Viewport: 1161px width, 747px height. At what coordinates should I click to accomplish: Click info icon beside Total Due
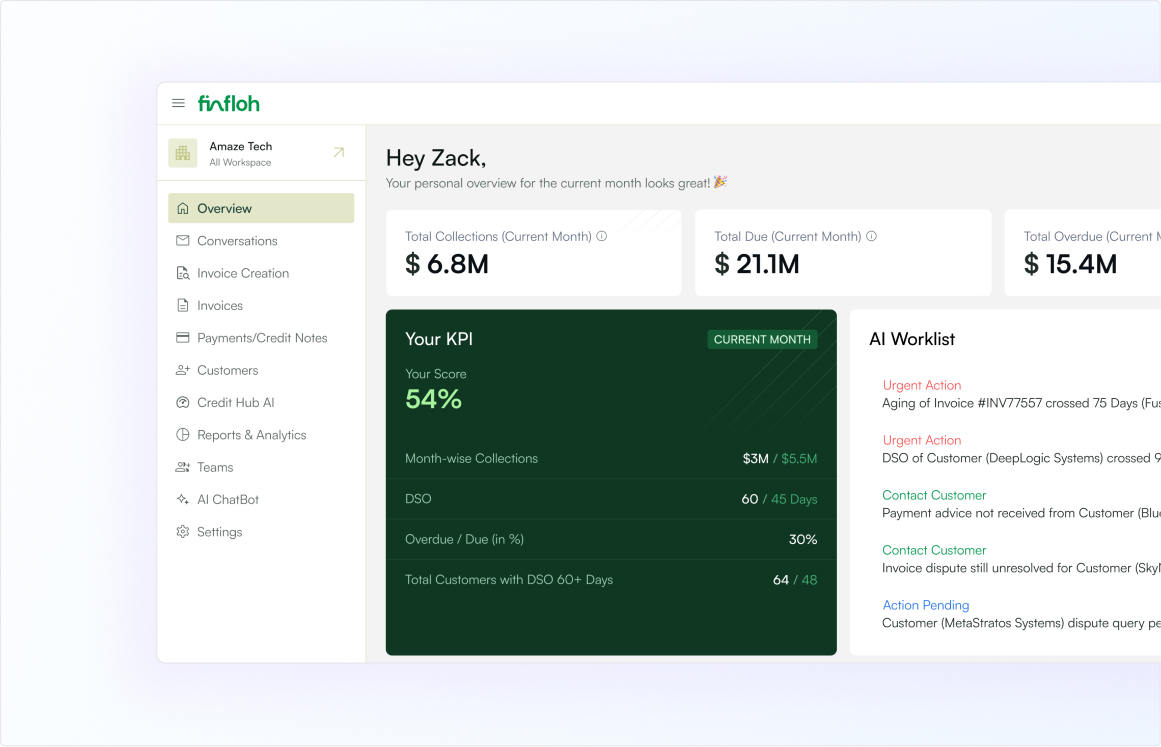(x=871, y=236)
